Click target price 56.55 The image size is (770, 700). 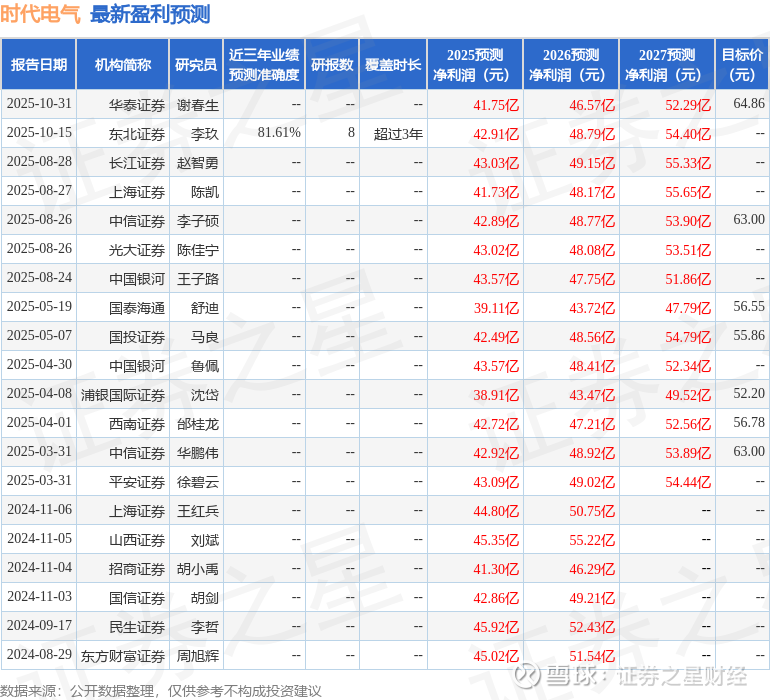pyautogui.click(x=749, y=307)
